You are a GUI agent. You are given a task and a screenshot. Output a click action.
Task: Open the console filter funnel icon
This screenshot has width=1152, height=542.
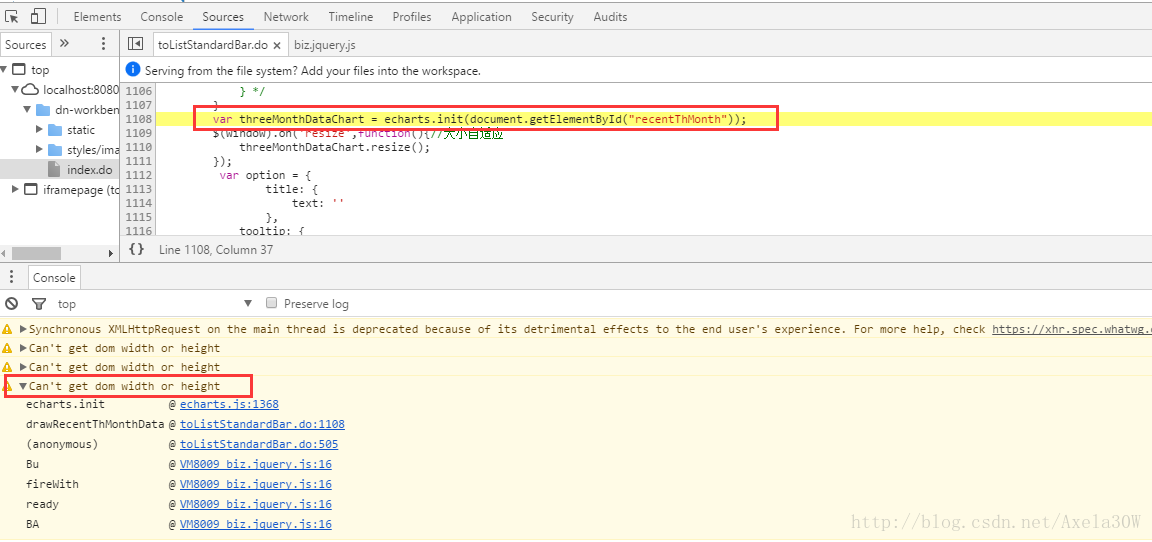coord(39,303)
